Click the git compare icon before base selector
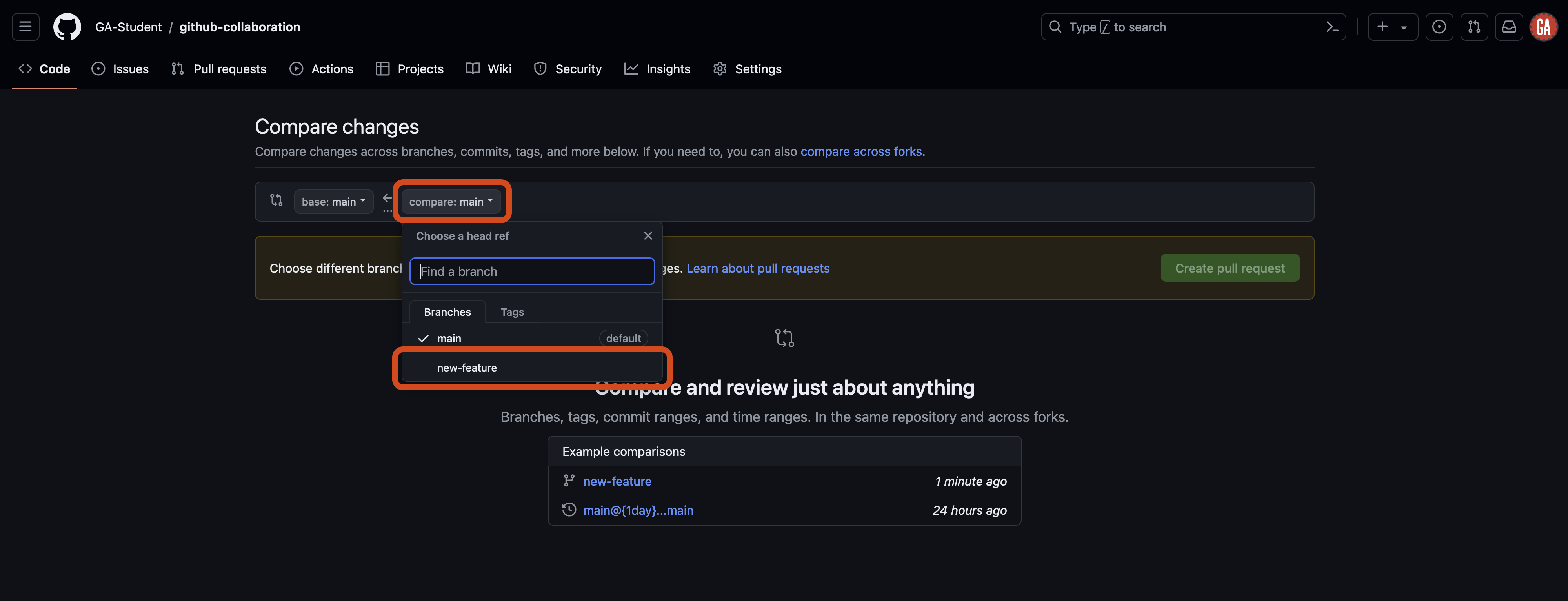 (276, 200)
